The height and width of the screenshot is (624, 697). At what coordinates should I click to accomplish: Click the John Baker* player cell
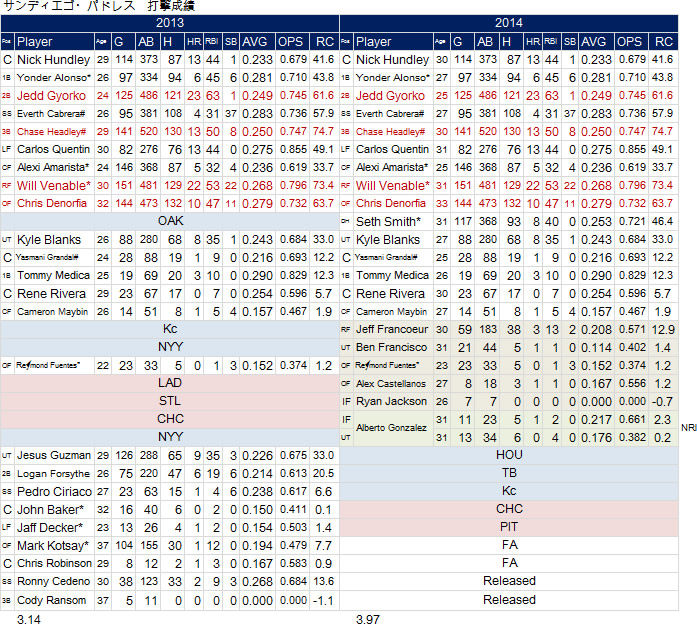pos(54,510)
